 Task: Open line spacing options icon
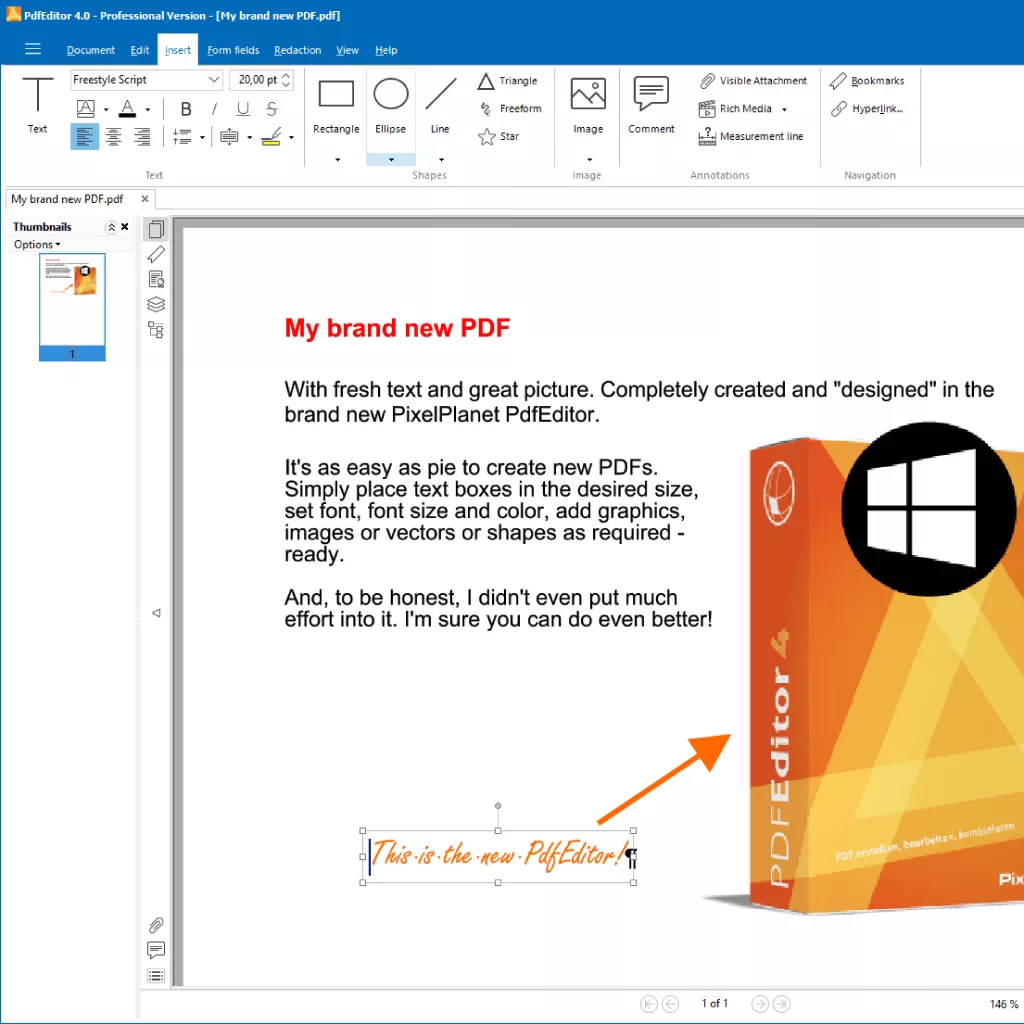pos(182,136)
